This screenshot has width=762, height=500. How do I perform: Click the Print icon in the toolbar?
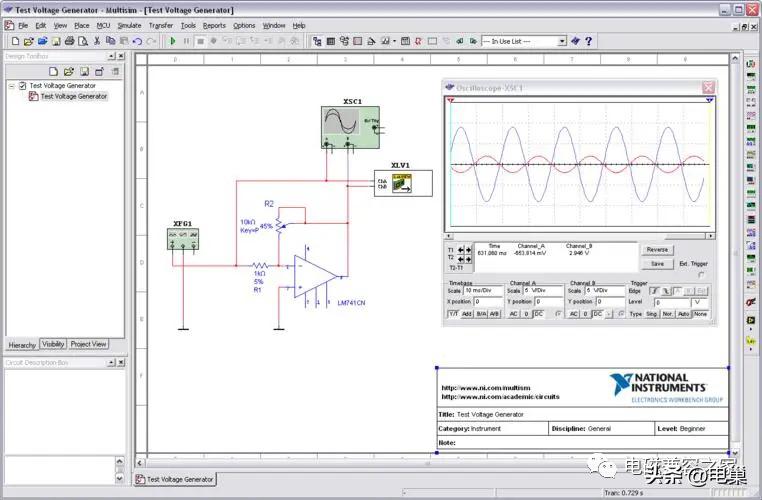(x=69, y=41)
